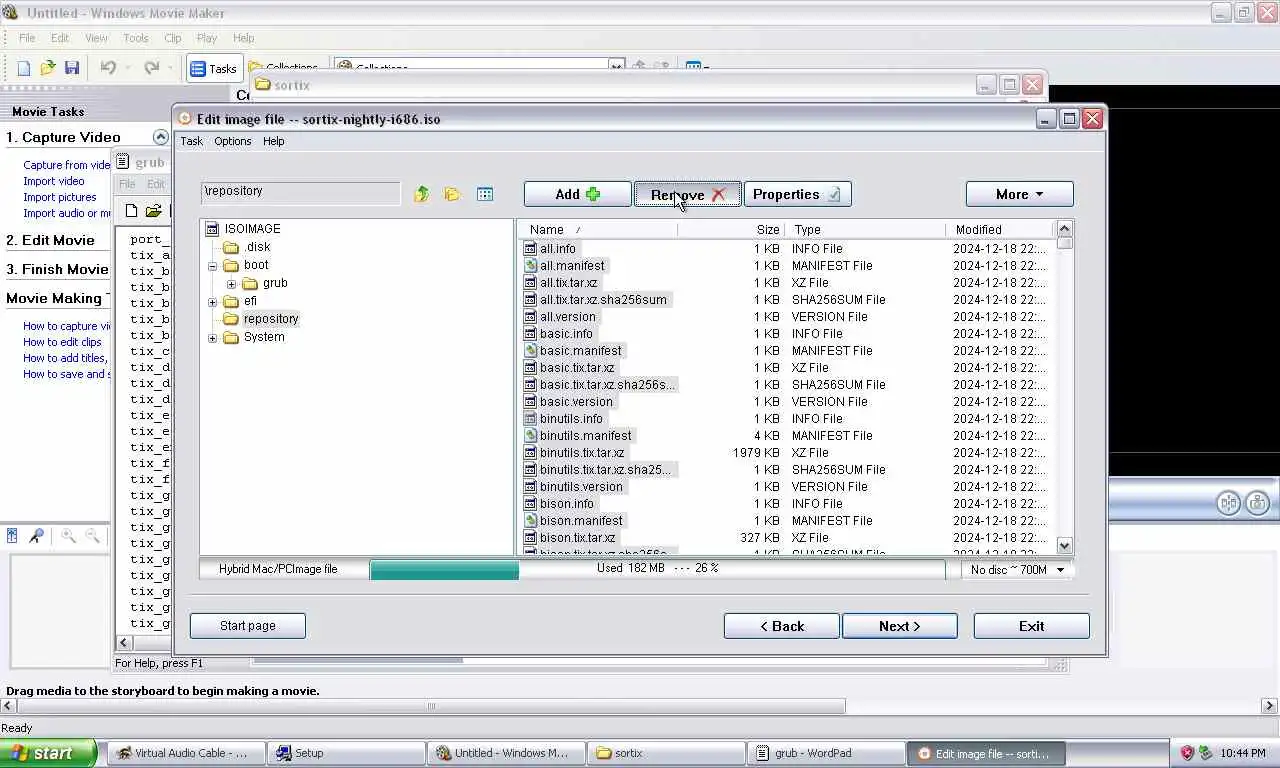
Task: Open Properties for the selected file
Action: (x=797, y=194)
